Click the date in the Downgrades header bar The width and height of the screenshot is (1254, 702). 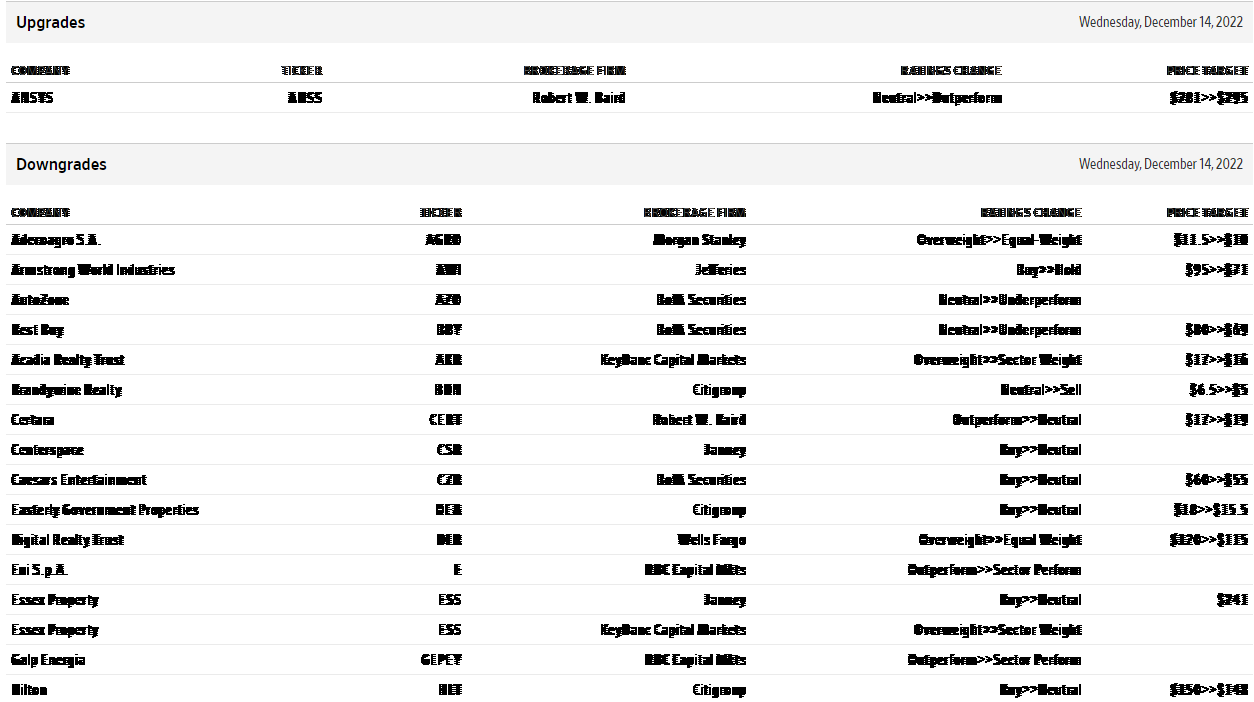1160,164
